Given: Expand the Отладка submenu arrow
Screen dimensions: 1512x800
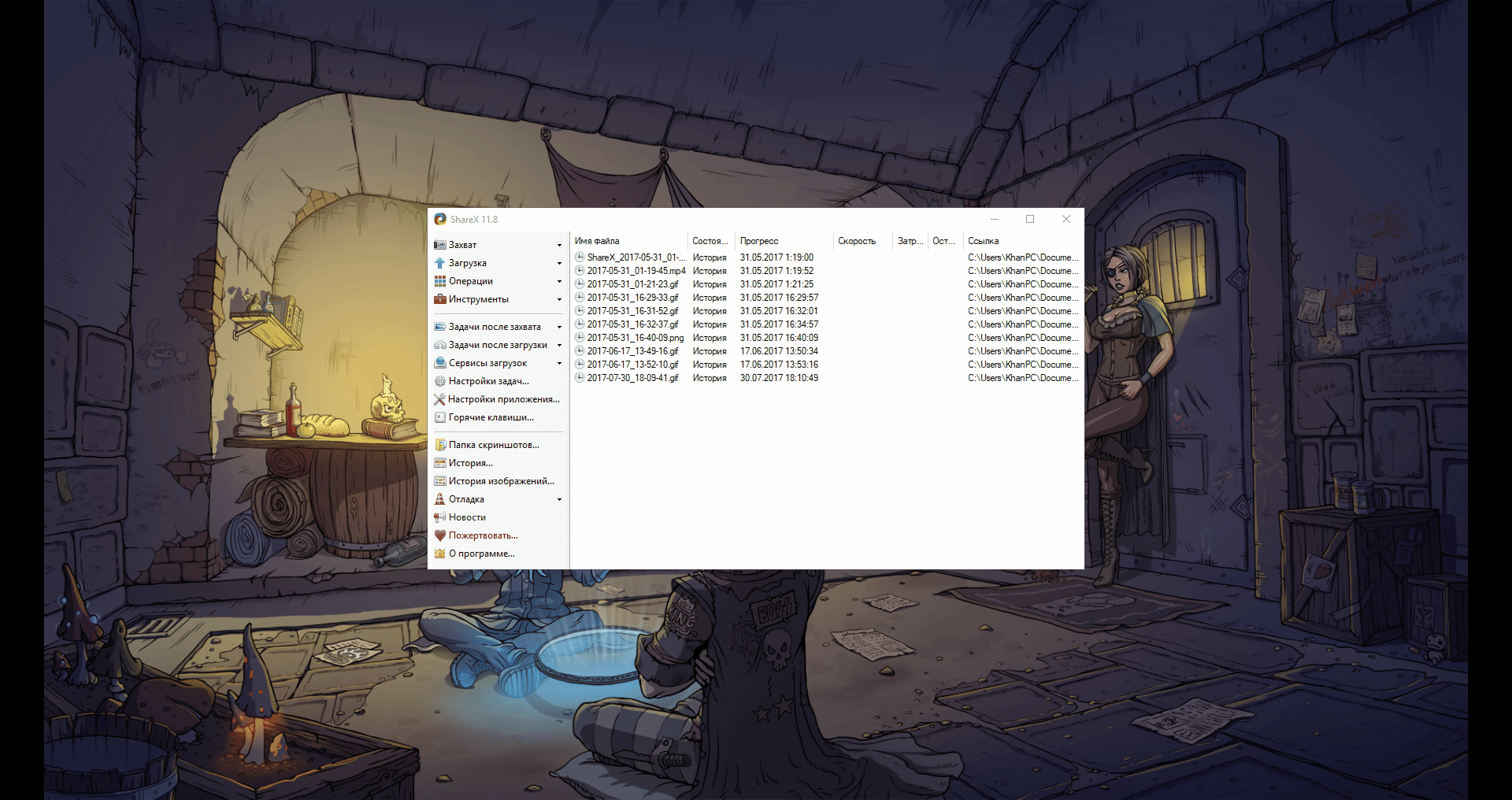Looking at the screenshot, I should 559,500.
